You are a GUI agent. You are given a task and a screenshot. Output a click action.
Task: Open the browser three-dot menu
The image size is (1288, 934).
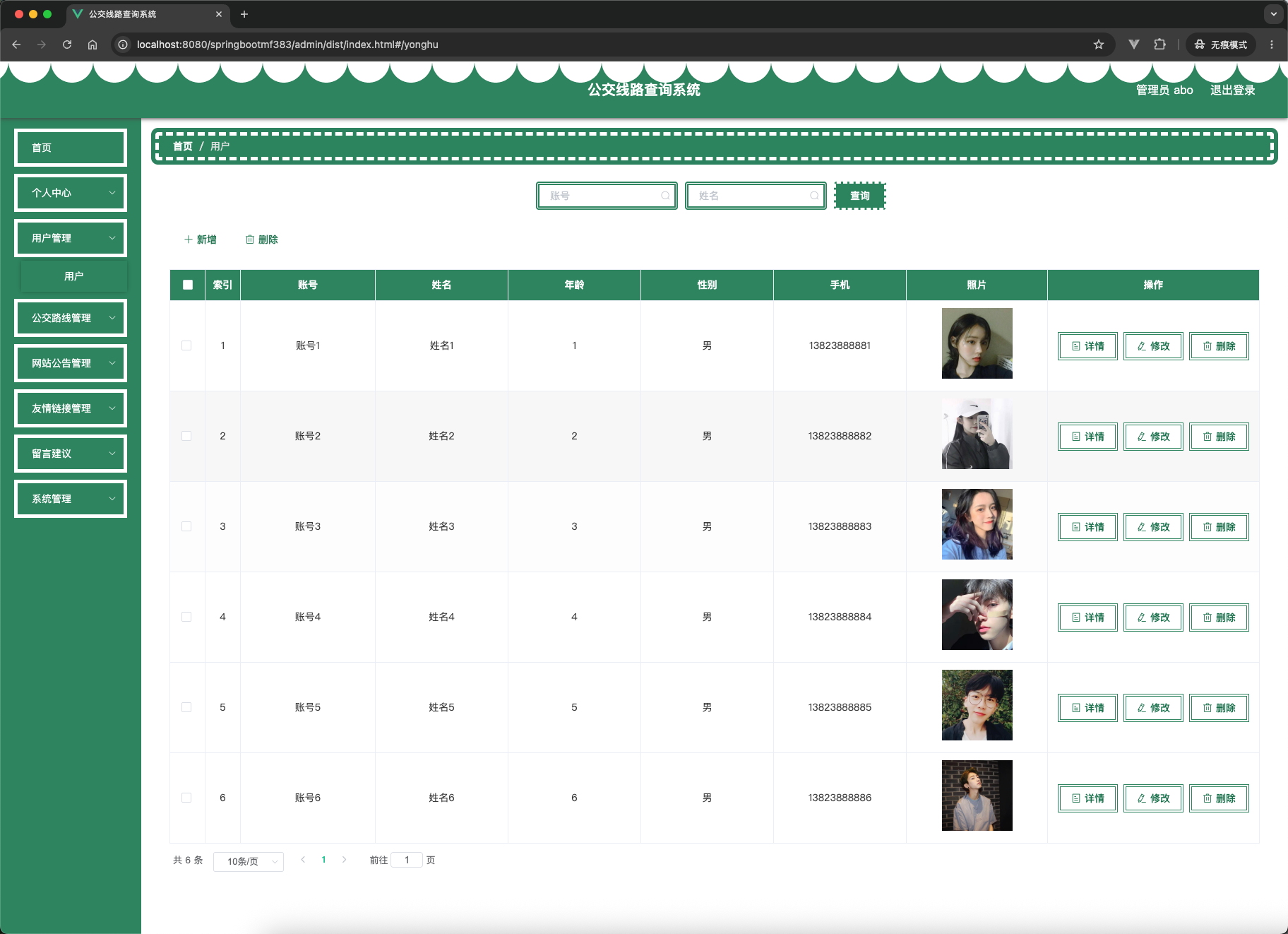click(1272, 45)
